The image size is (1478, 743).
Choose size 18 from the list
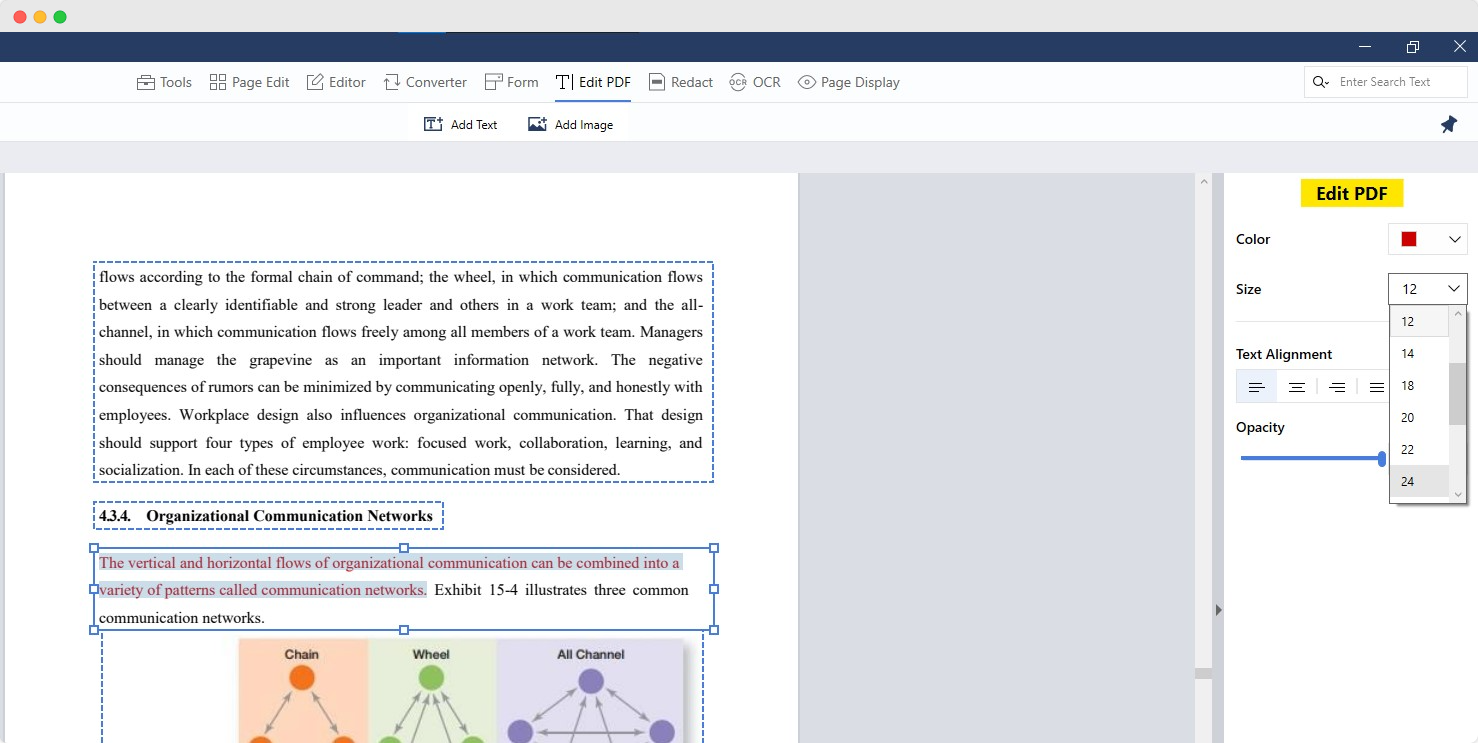click(1419, 386)
